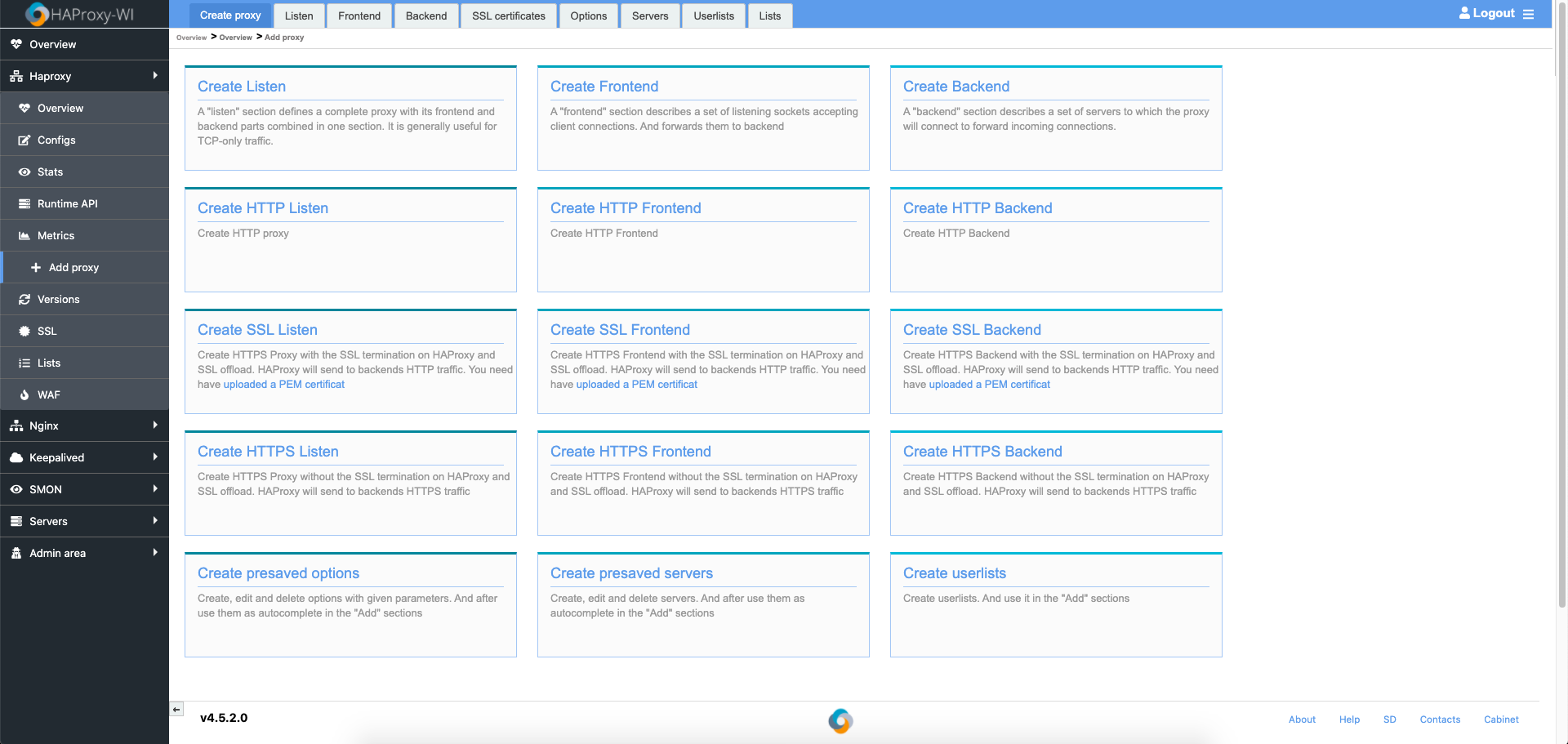Screen dimensions: 1568x744
Task: Click the Cabinet footer link
Action: pos(1501,719)
